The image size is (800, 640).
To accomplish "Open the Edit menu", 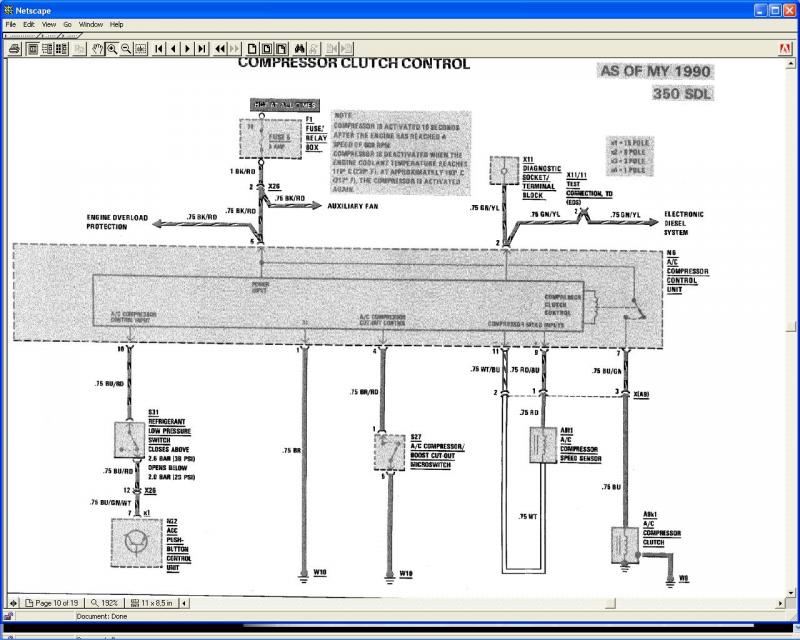I will click(x=29, y=24).
